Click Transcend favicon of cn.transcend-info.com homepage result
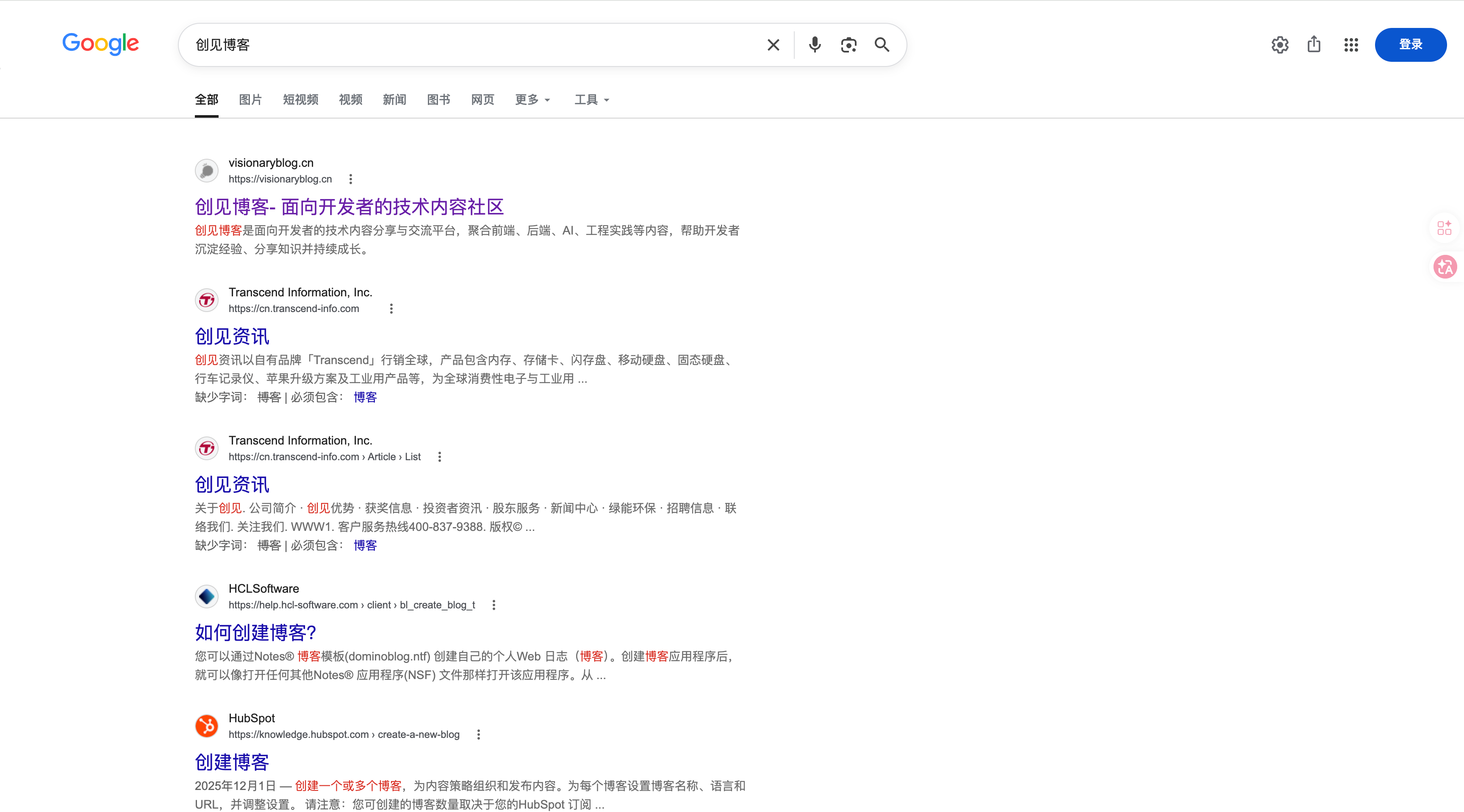This screenshot has width=1464, height=812. pyautogui.click(x=207, y=300)
